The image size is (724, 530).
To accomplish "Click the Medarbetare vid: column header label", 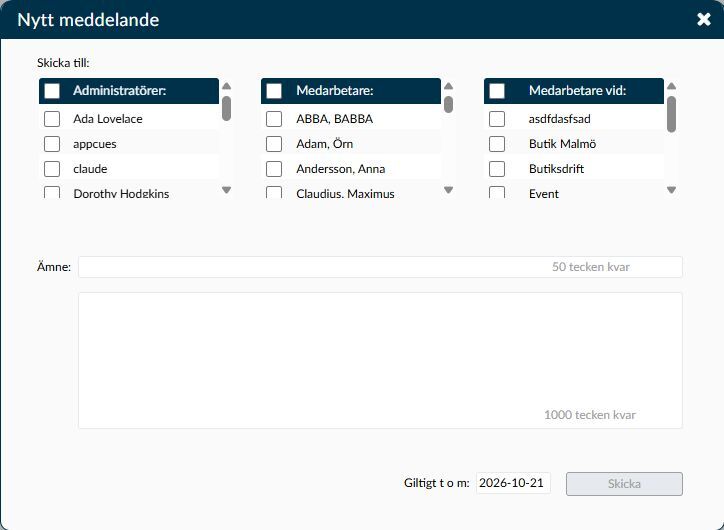I will click(577, 90).
